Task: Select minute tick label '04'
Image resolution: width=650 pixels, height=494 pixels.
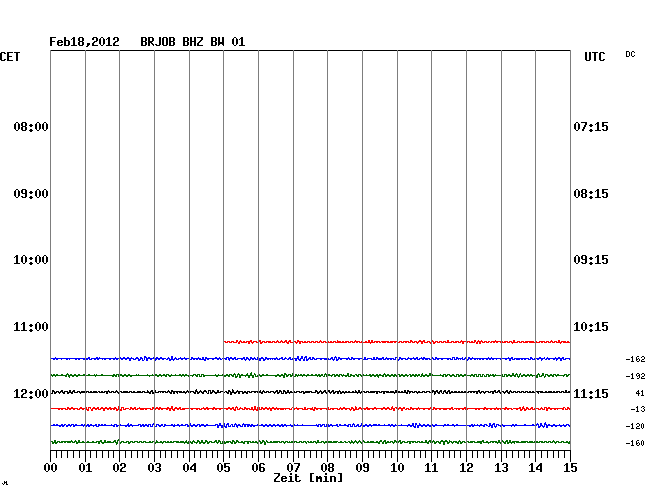Action: coord(189,468)
